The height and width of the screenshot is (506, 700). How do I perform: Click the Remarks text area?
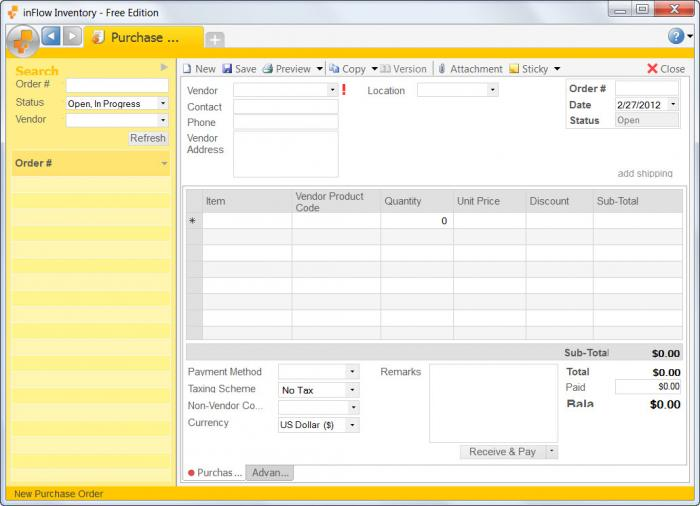coord(493,403)
